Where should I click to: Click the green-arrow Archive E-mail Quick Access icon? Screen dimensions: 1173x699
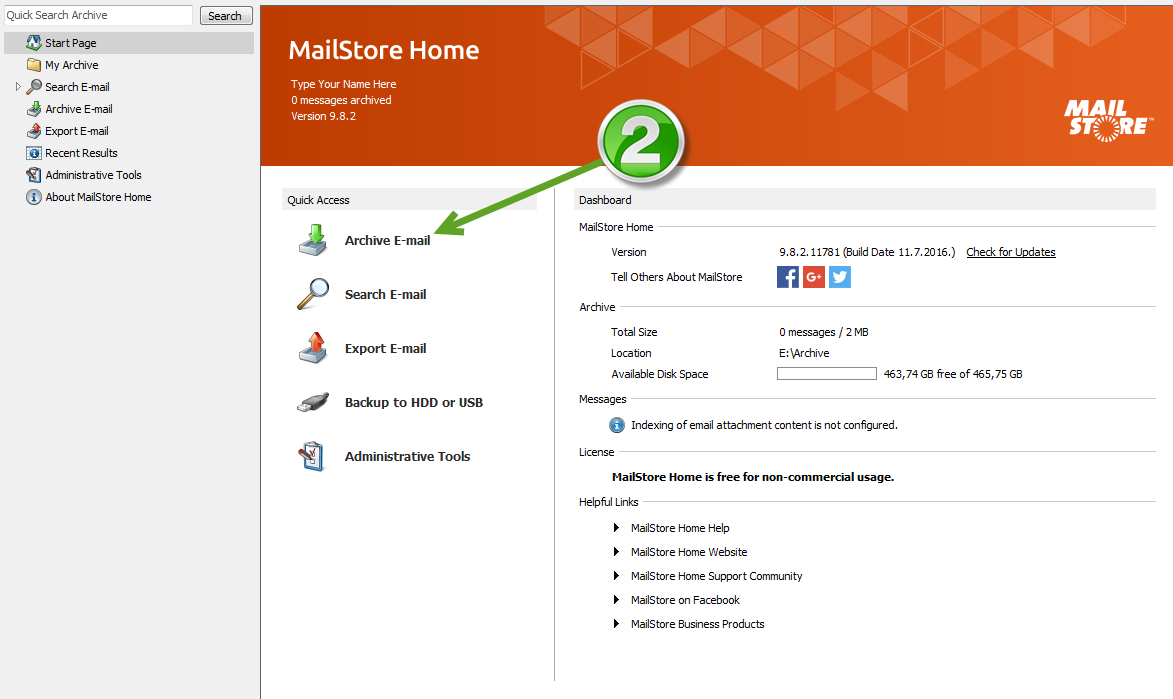pos(313,240)
